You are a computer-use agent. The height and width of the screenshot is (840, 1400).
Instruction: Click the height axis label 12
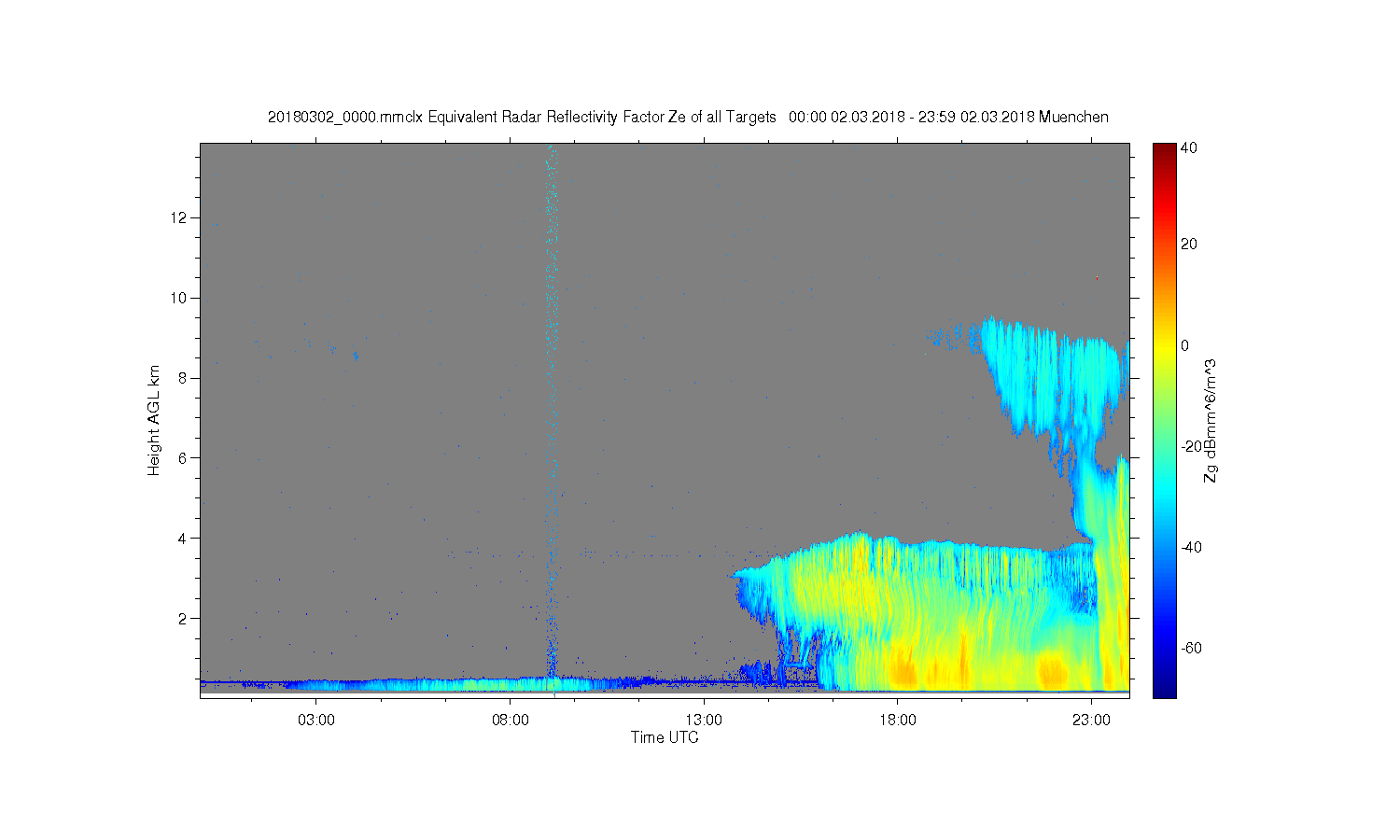click(x=180, y=217)
